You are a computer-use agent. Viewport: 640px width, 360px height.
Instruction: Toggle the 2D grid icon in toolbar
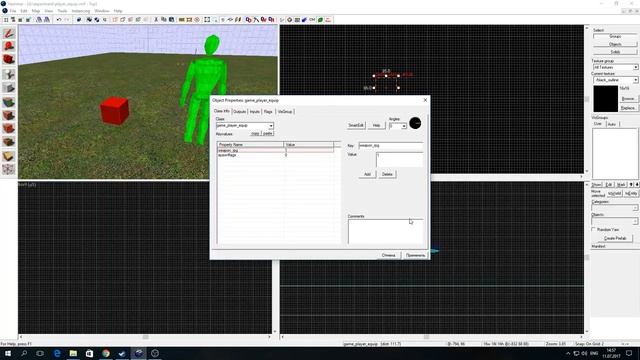coord(6,20)
